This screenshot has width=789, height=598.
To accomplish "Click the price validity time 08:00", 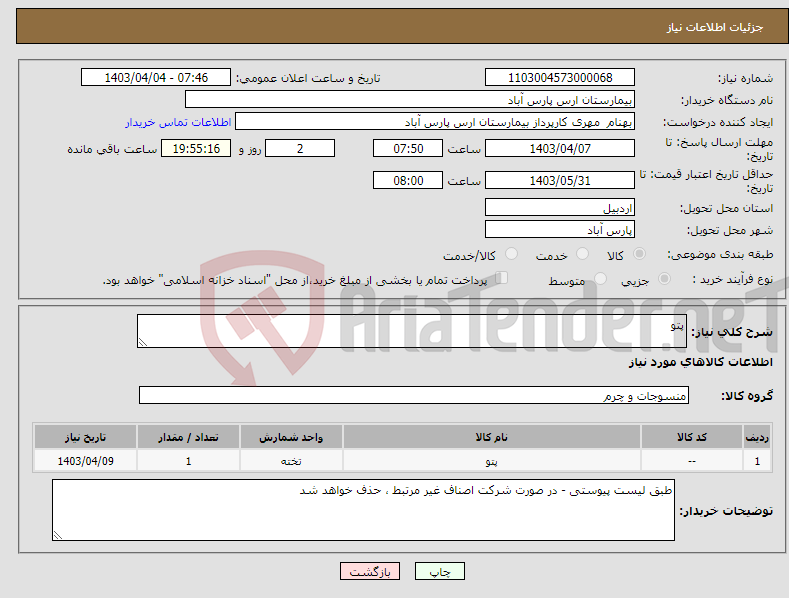I will (x=408, y=180).
